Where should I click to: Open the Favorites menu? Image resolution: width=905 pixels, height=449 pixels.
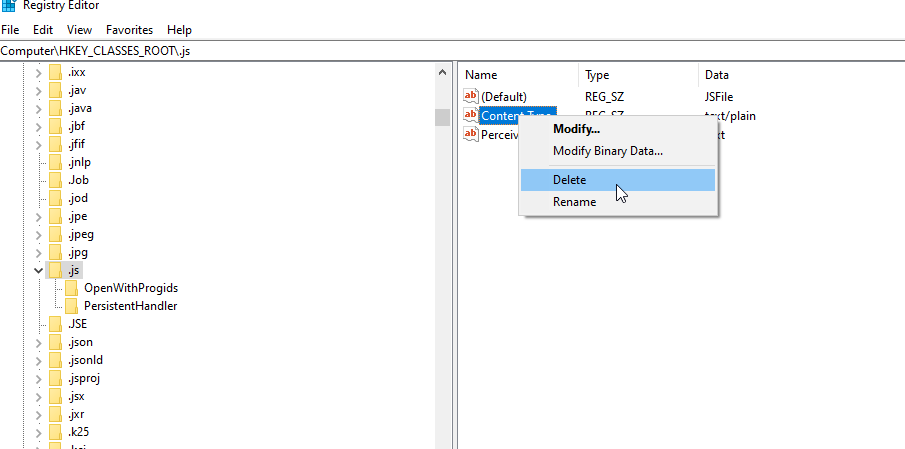(x=129, y=30)
